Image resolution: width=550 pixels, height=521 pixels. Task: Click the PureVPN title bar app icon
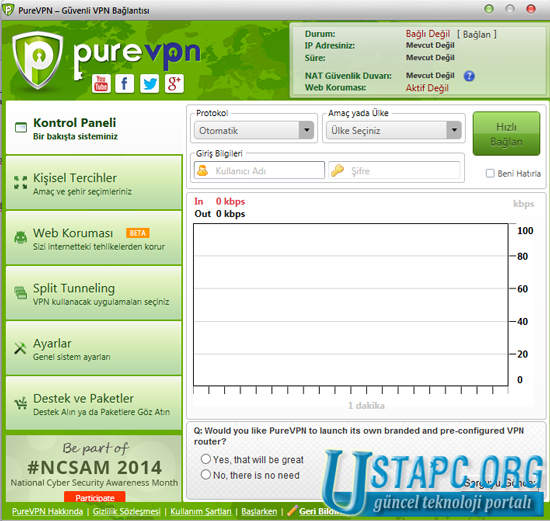(x=8, y=10)
